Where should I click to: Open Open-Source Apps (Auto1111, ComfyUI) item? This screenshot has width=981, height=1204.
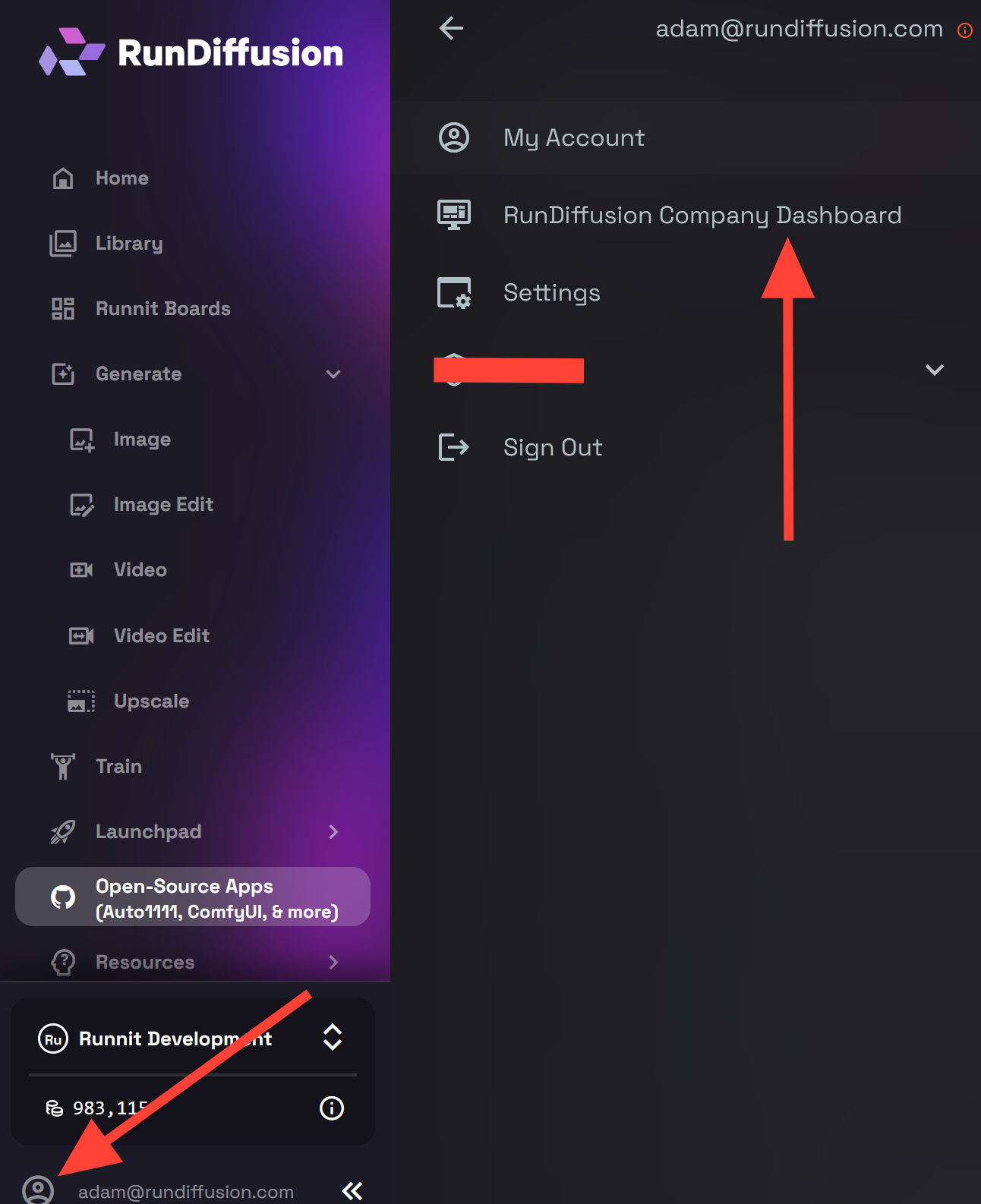tap(193, 897)
